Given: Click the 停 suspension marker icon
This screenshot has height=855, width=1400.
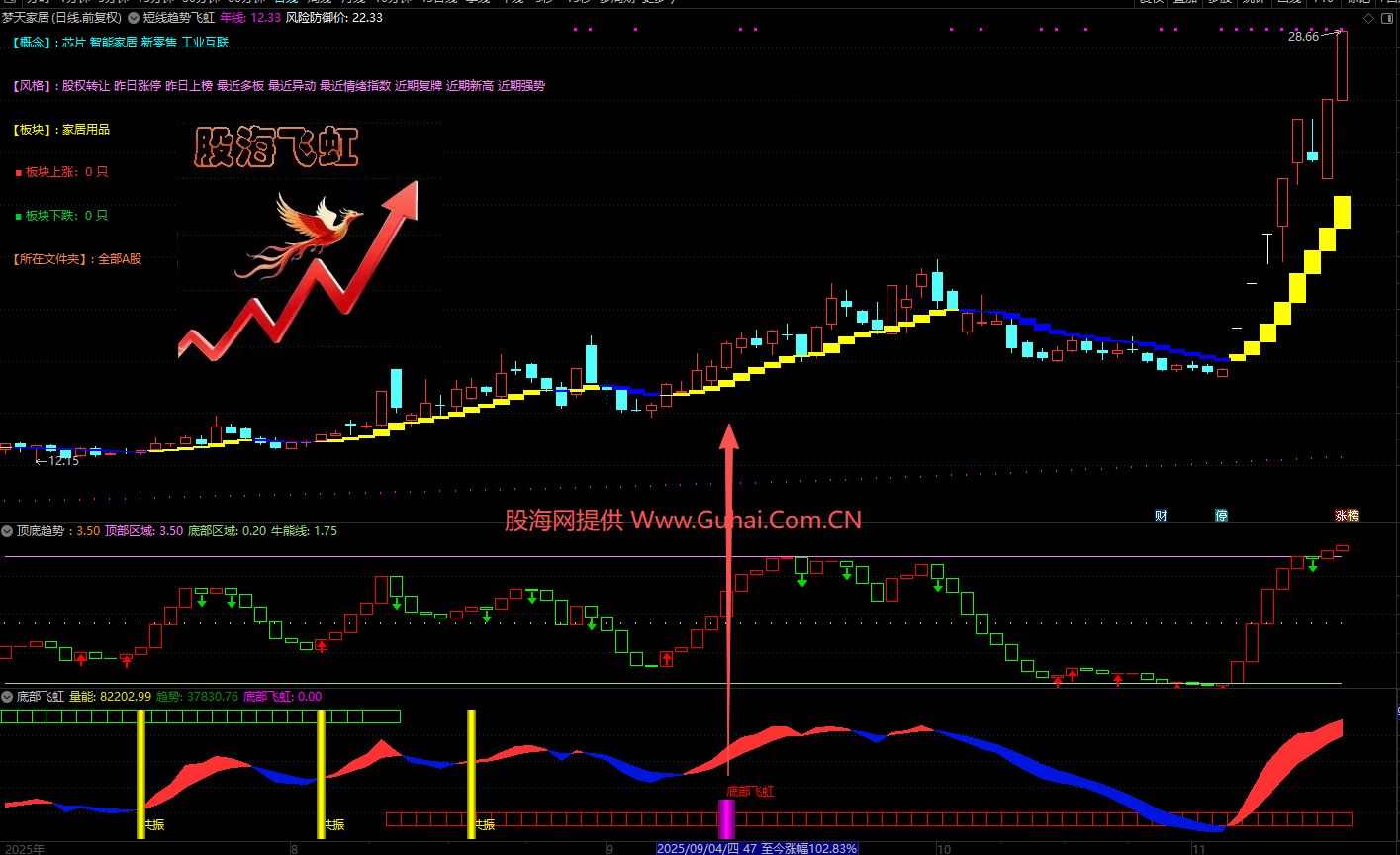Looking at the screenshot, I should [x=1222, y=515].
